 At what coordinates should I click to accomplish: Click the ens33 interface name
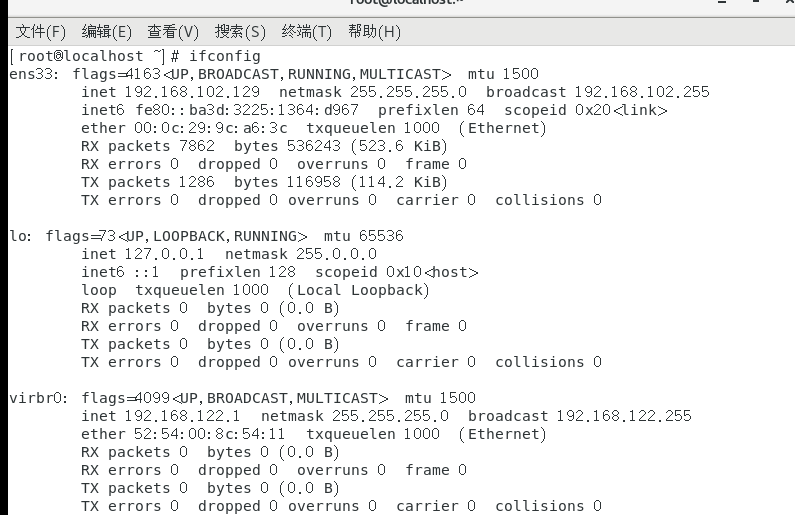[x=31, y=74]
